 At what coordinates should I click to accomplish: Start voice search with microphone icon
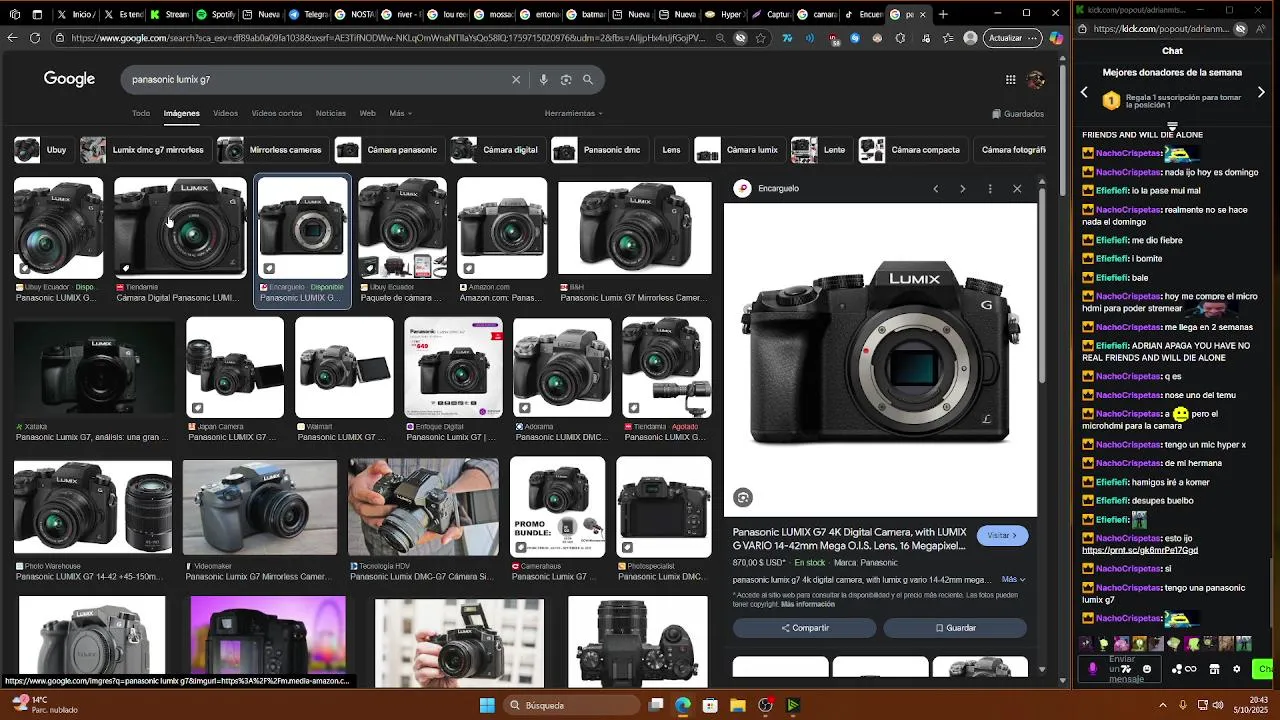pos(543,79)
